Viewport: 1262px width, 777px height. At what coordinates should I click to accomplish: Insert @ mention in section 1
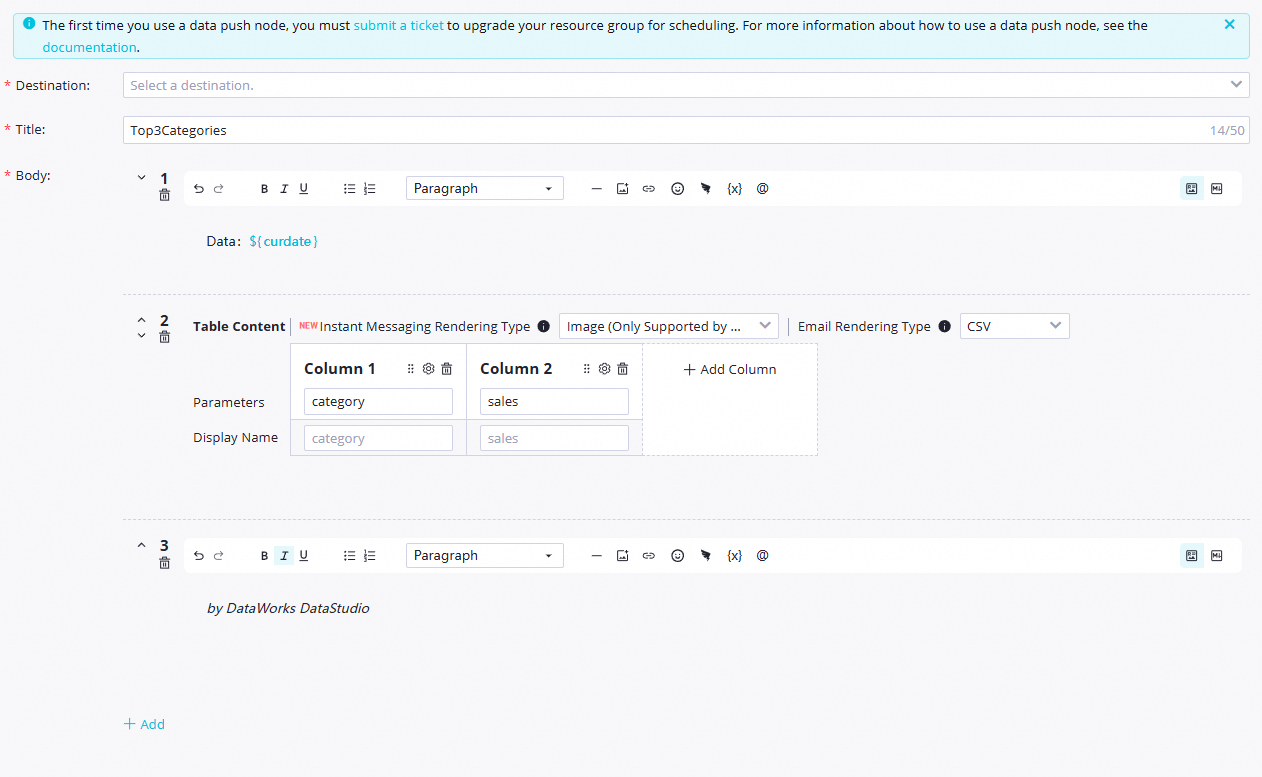coord(763,188)
